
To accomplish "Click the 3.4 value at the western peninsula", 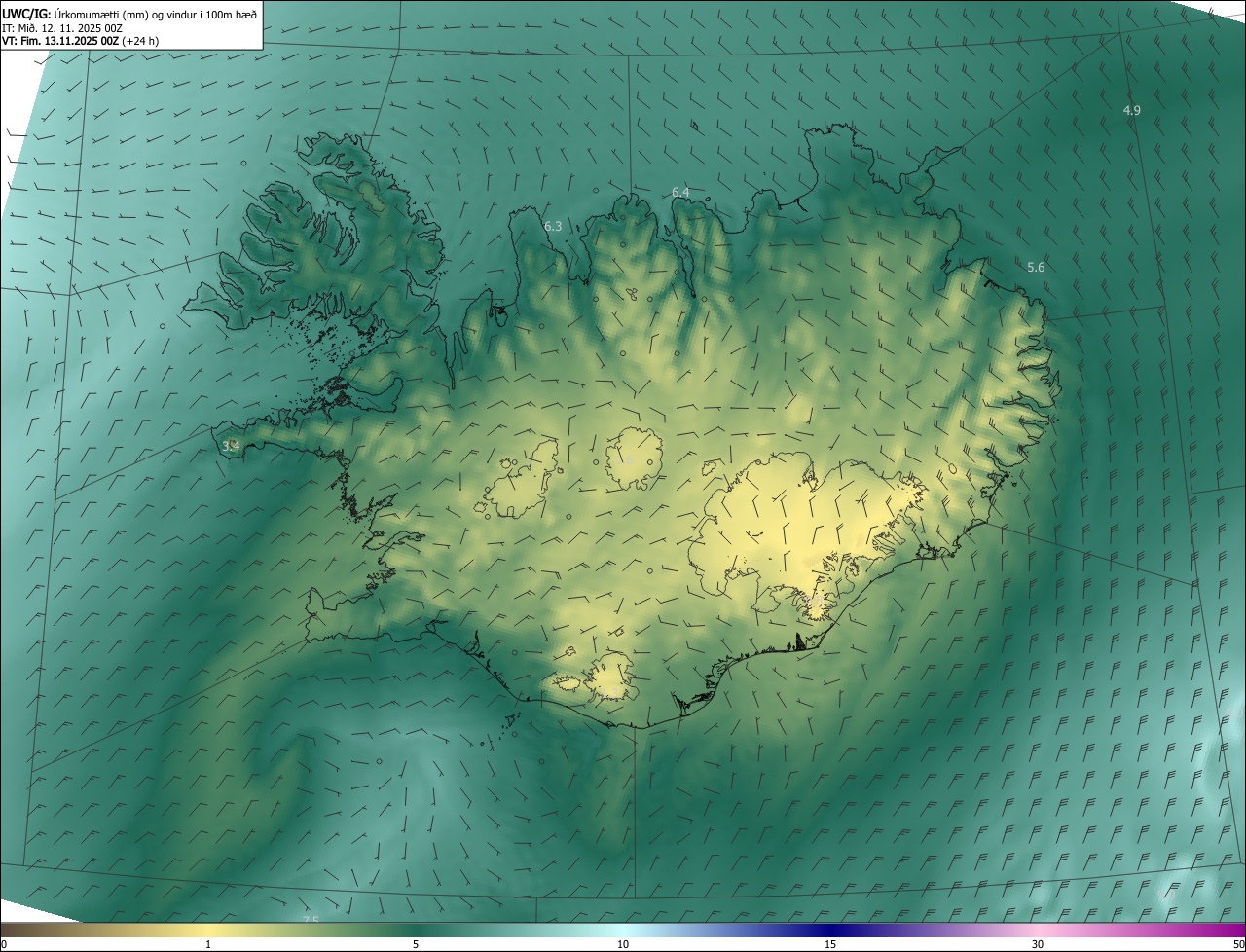I will (x=231, y=446).
